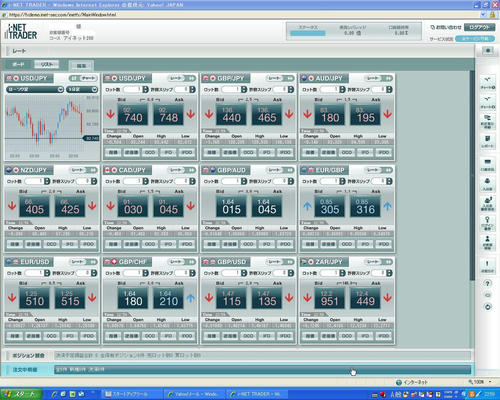Click the red down arrow beside USD/JPY bid
Image resolution: width=500 pixels, height=400 pixels.
click(x=110, y=114)
